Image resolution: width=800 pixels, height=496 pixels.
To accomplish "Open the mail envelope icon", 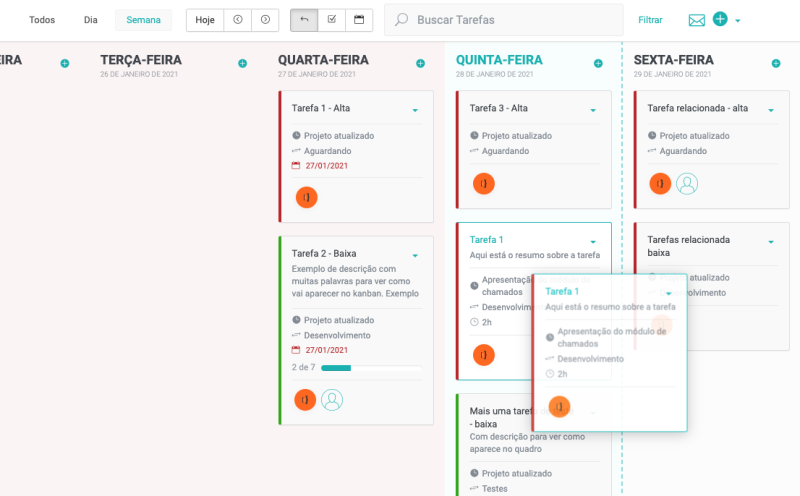I will [697, 20].
